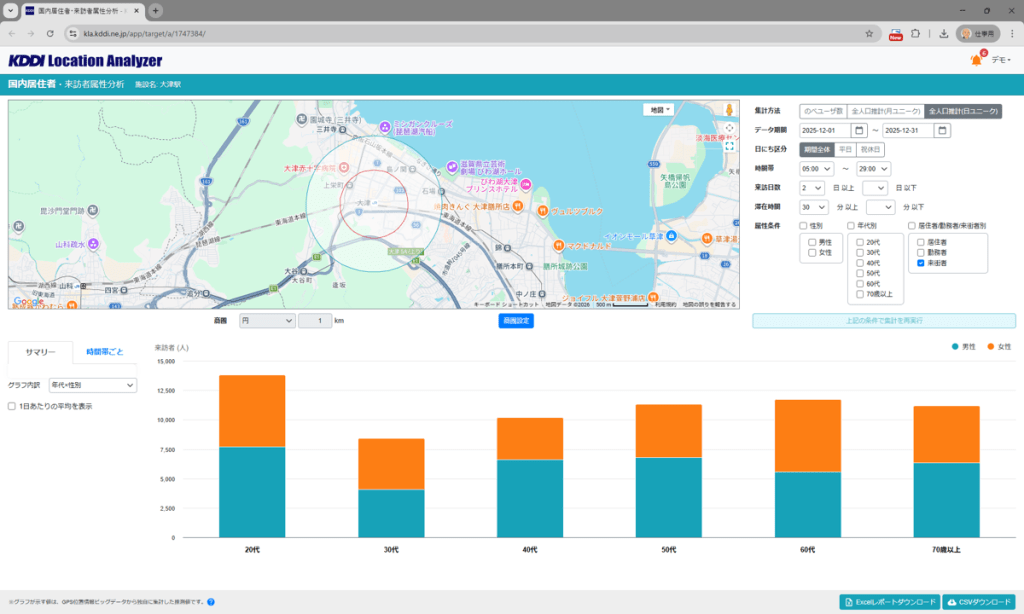Uncheck the 来街者 checkbox
Image resolution: width=1024 pixels, height=614 pixels.
pyautogui.click(x=921, y=264)
